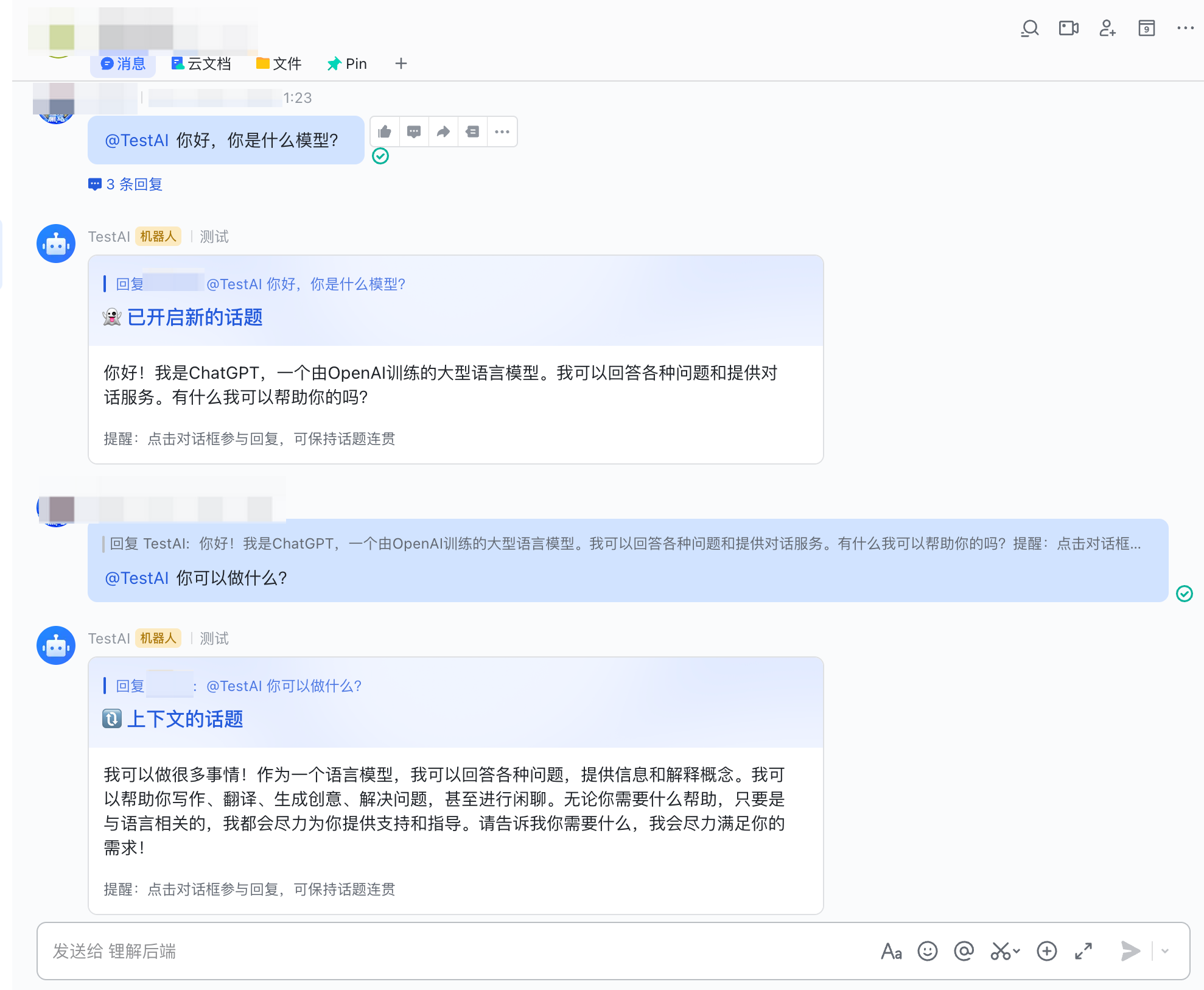
Task: Click the read-status check beside second message
Action: click(1185, 594)
